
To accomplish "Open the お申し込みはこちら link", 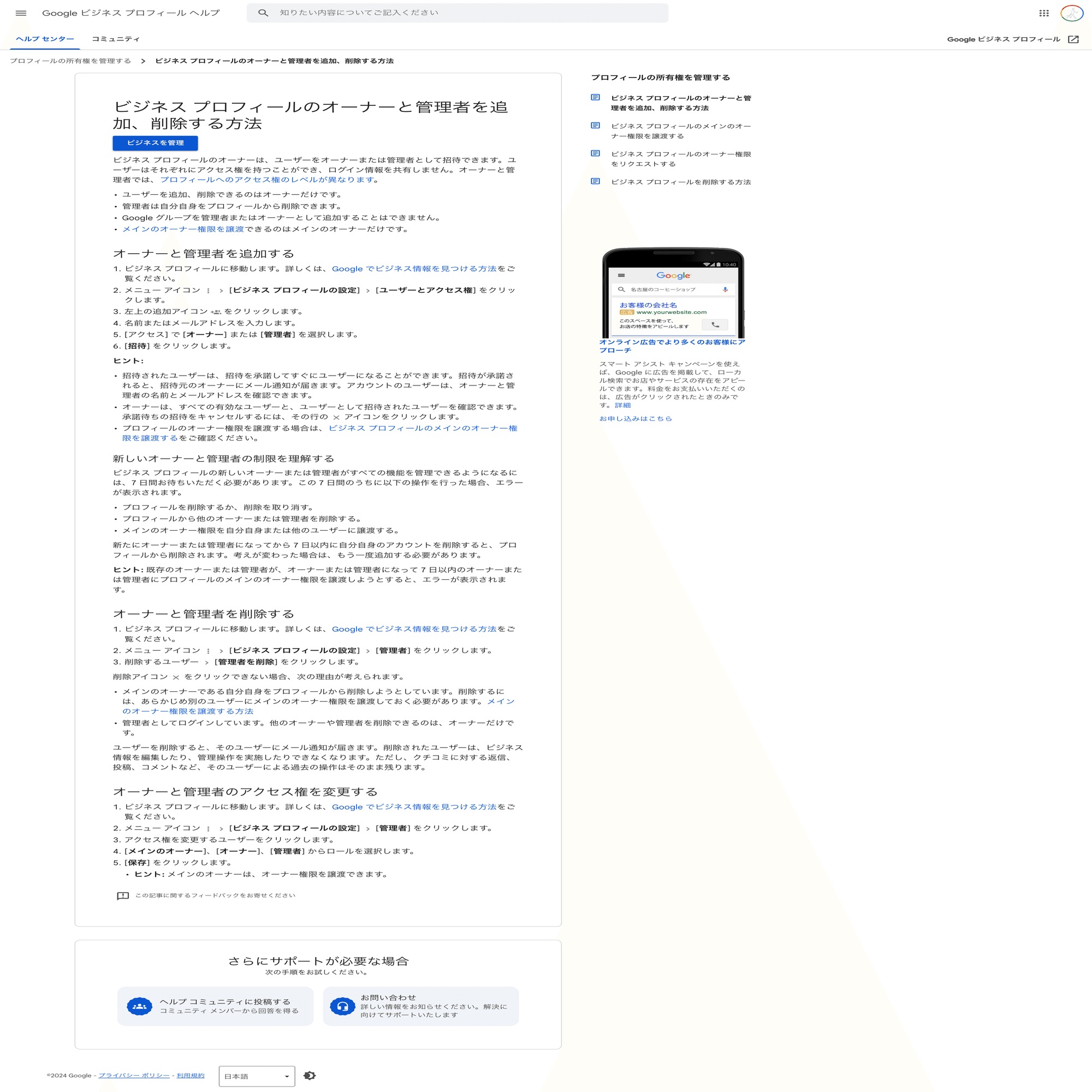I will click(x=636, y=419).
